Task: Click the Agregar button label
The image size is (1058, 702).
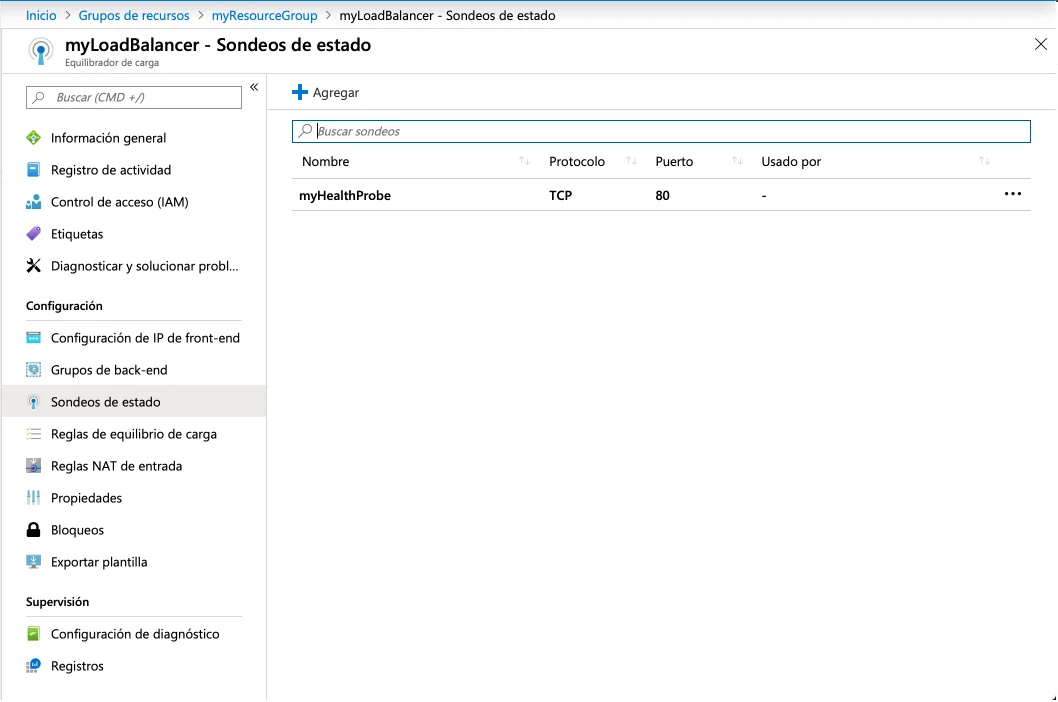Action: pyautogui.click(x=336, y=92)
